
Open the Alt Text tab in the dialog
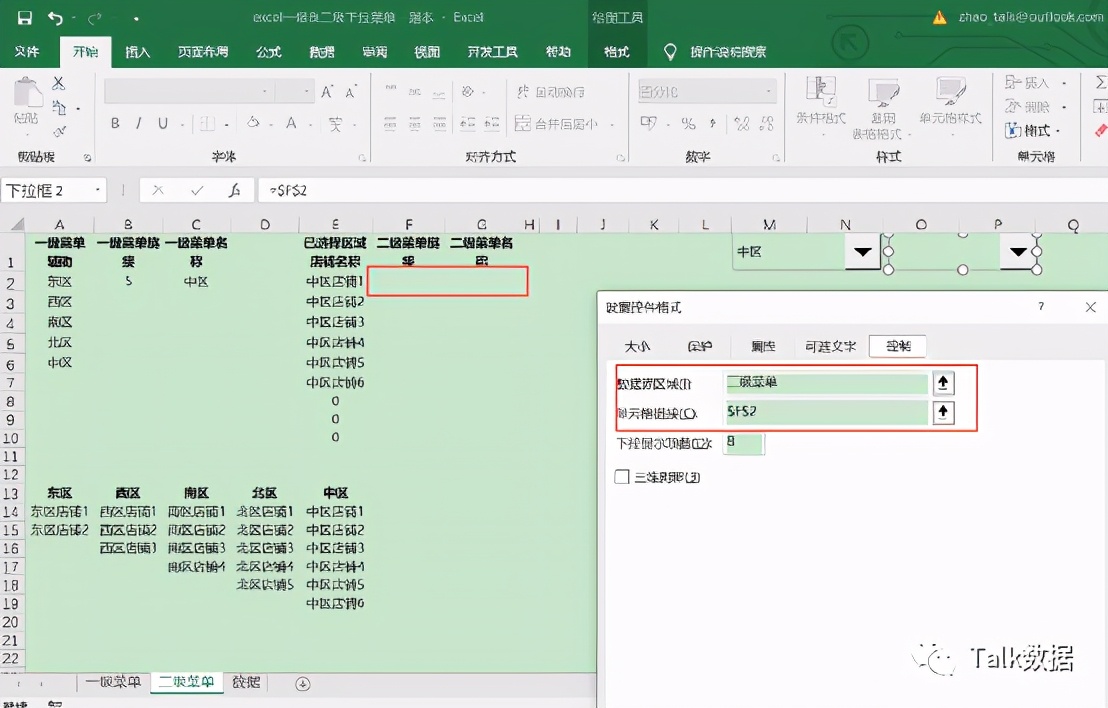pos(830,346)
